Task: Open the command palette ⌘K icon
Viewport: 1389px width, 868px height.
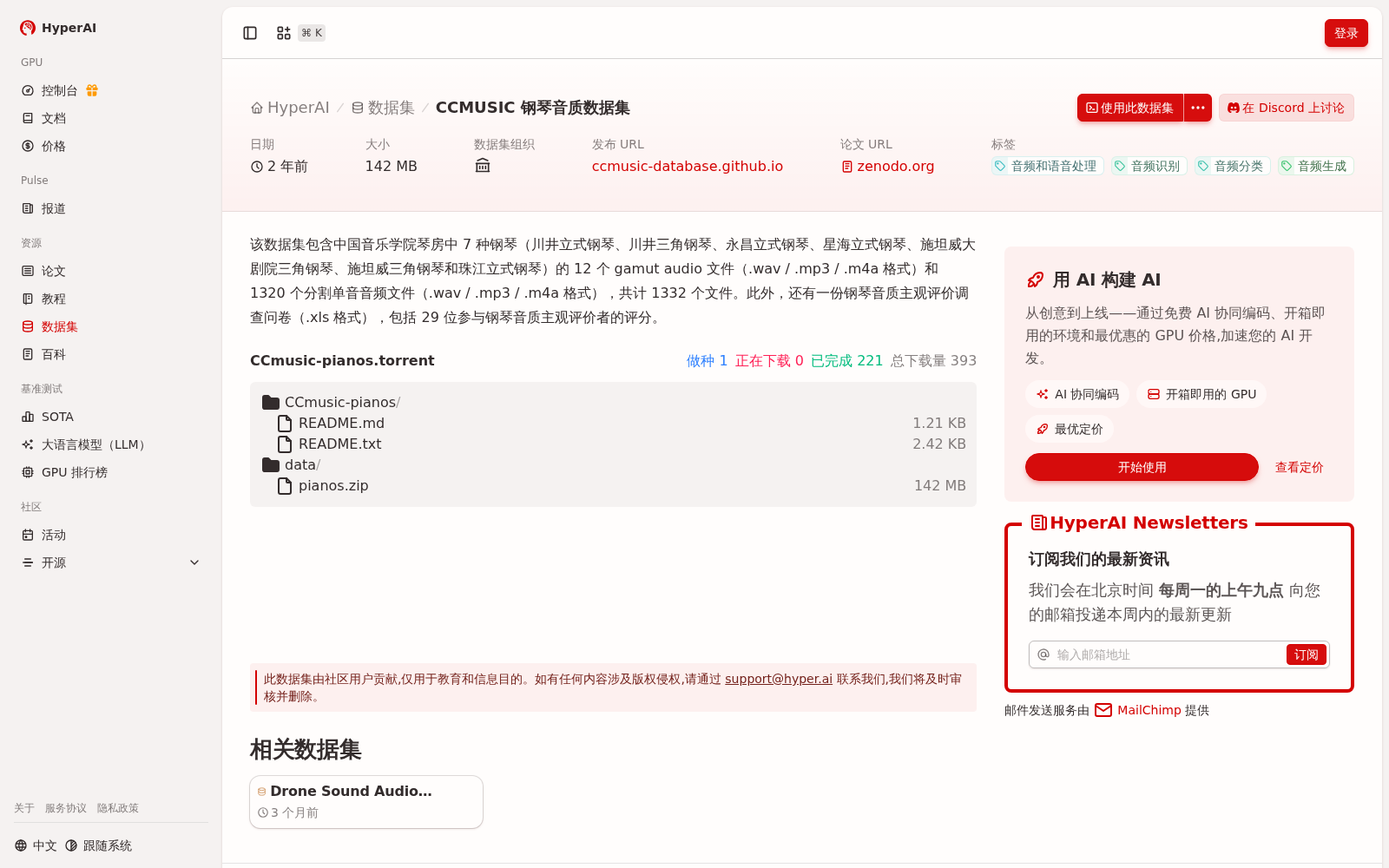Action: (x=284, y=33)
